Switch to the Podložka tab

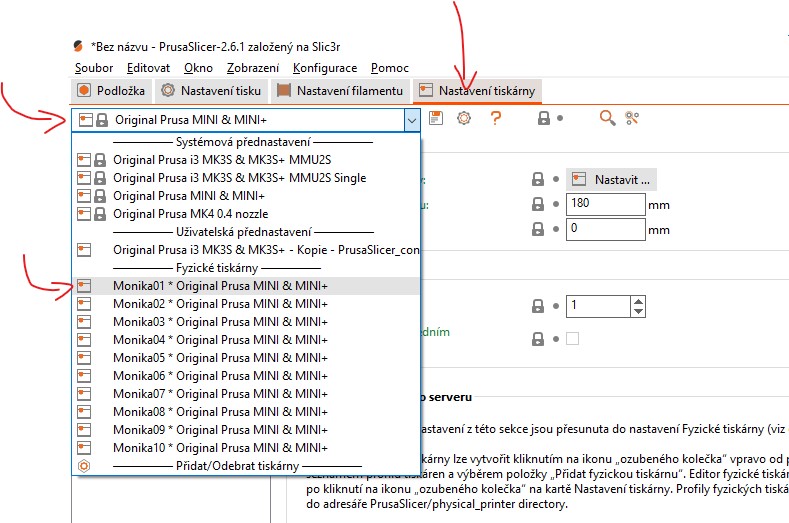click(x=111, y=91)
